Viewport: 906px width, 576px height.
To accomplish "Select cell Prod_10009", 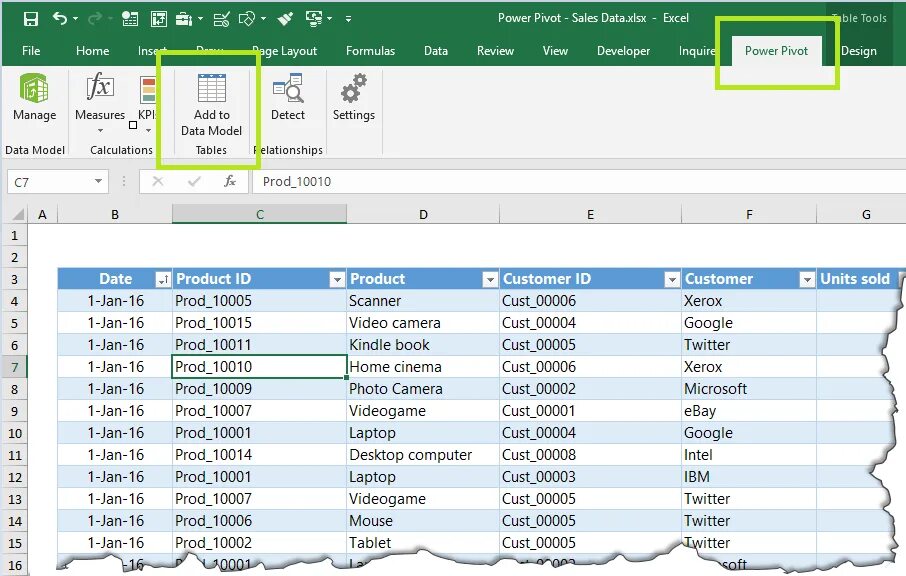I will (259, 389).
